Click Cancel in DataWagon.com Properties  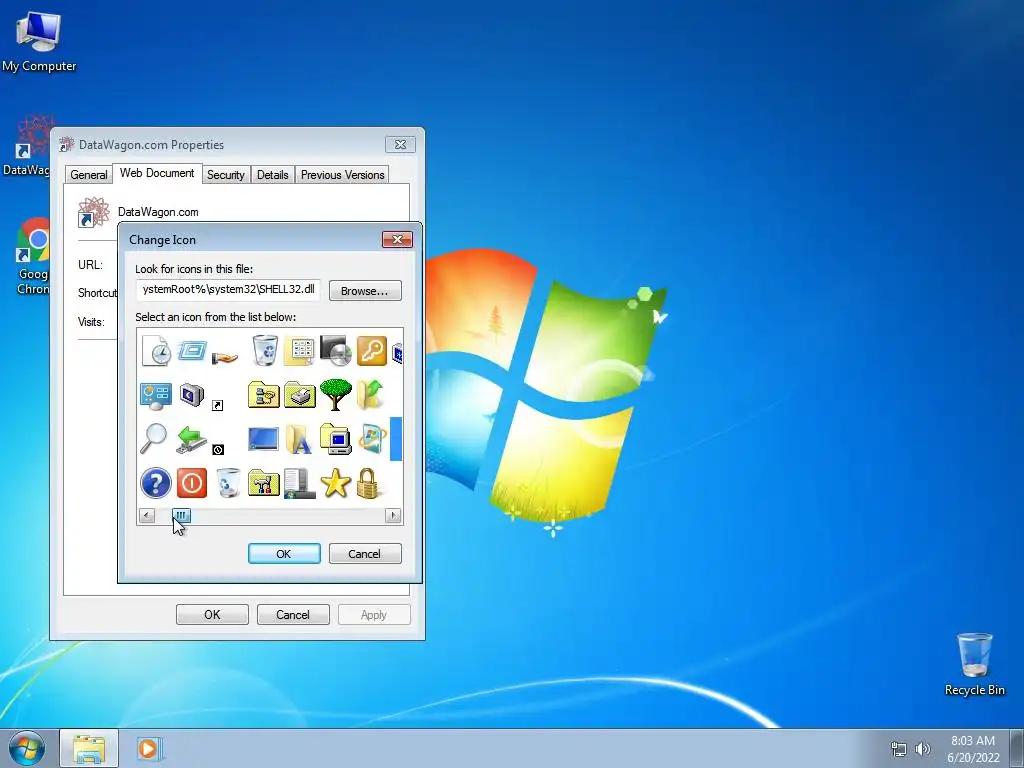pos(293,615)
